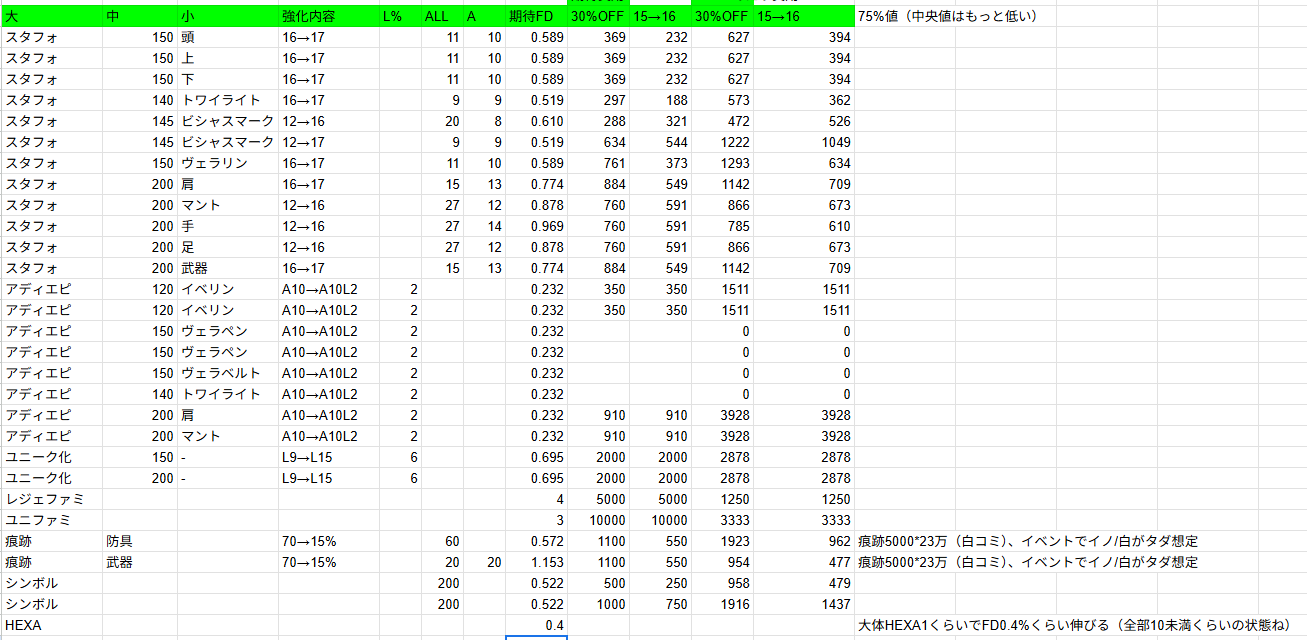Screen dimensions: 1307x640
Task: Select the 288 cell in the ビシャスマーク row
Action: [x=598, y=121]
